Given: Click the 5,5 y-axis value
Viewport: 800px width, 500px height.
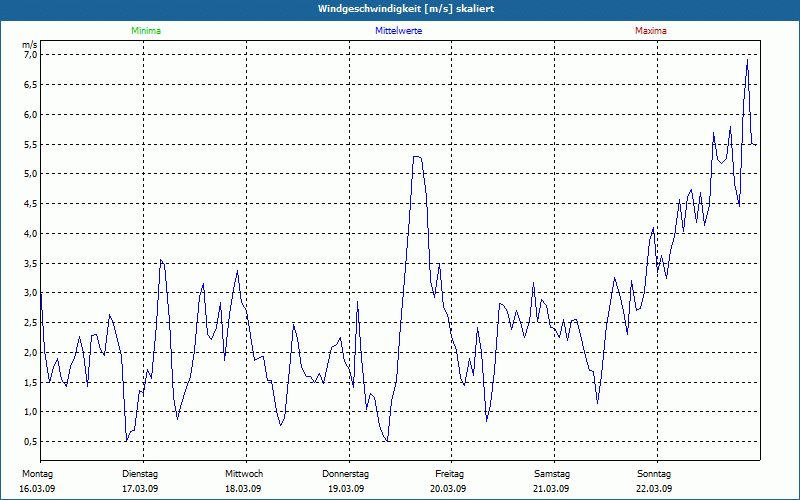Looking at the screenshot, I should click(x=31, y=144).
